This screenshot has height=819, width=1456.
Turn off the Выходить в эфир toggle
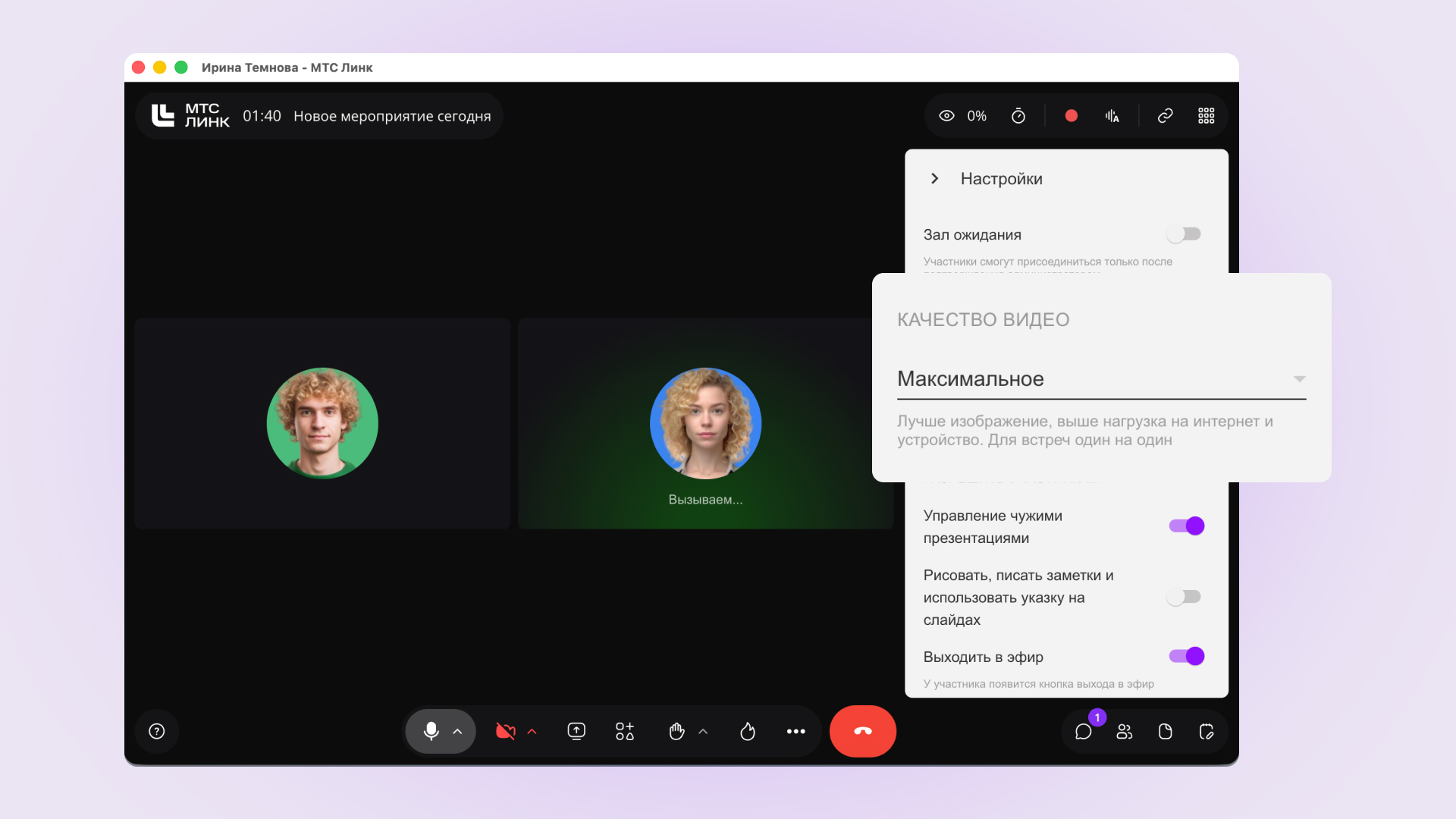(1187, 656)
